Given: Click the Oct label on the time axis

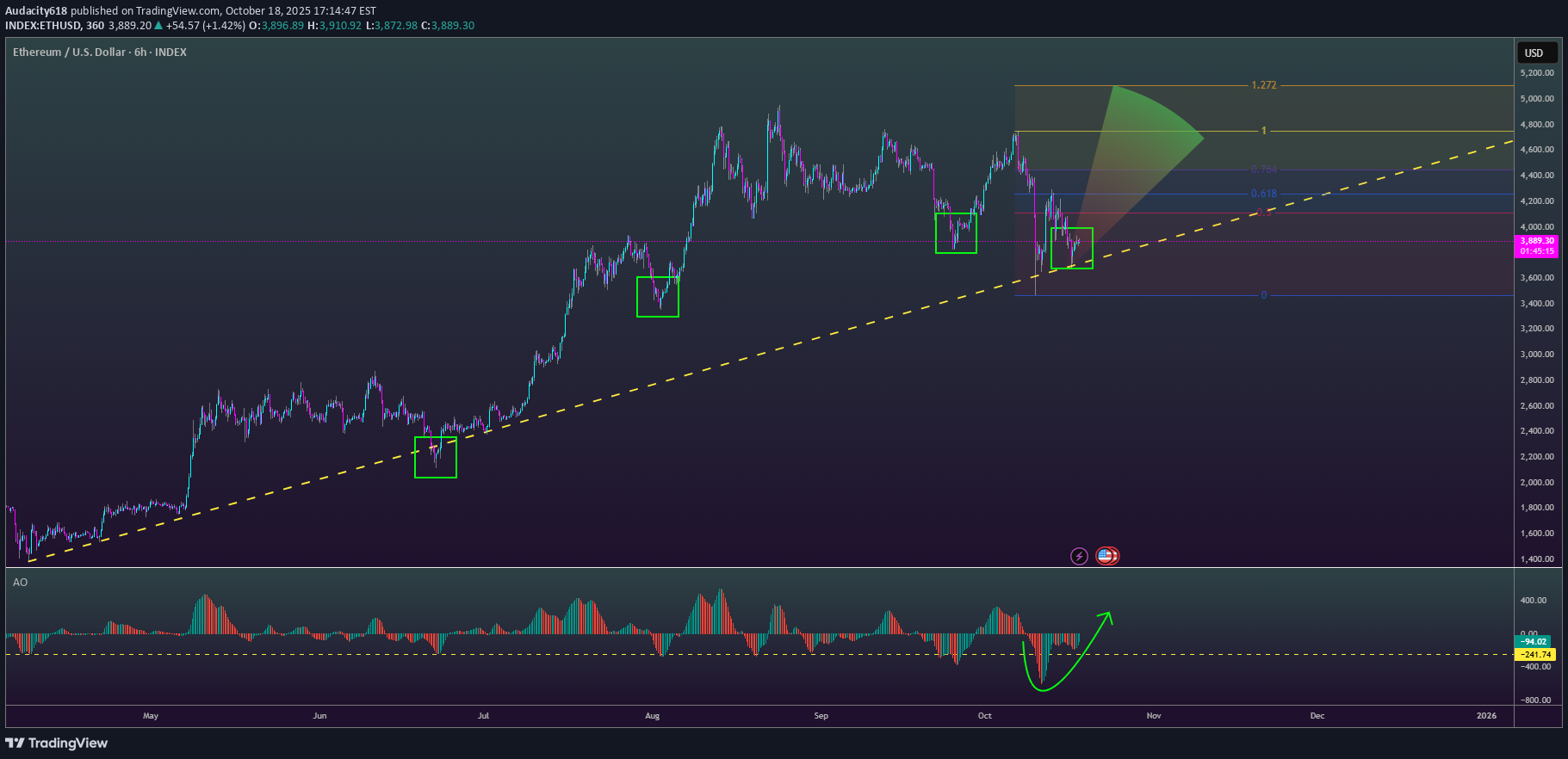Looking at the screenshot, I should point(985,716).
